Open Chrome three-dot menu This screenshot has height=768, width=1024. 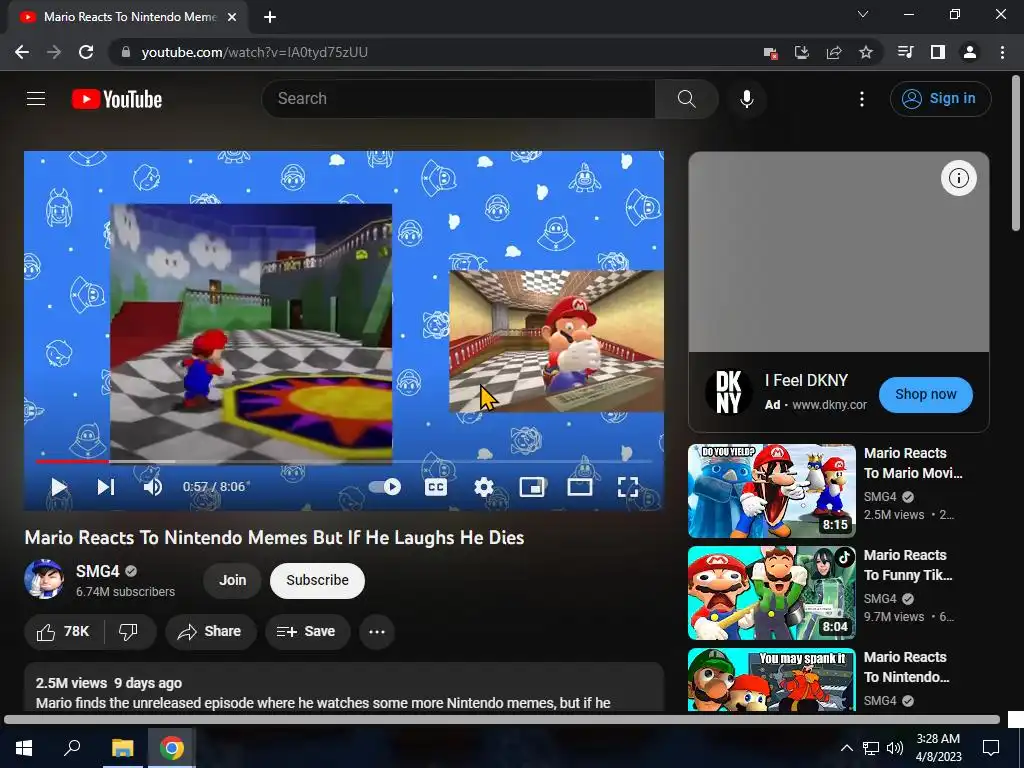[1002, 52]
